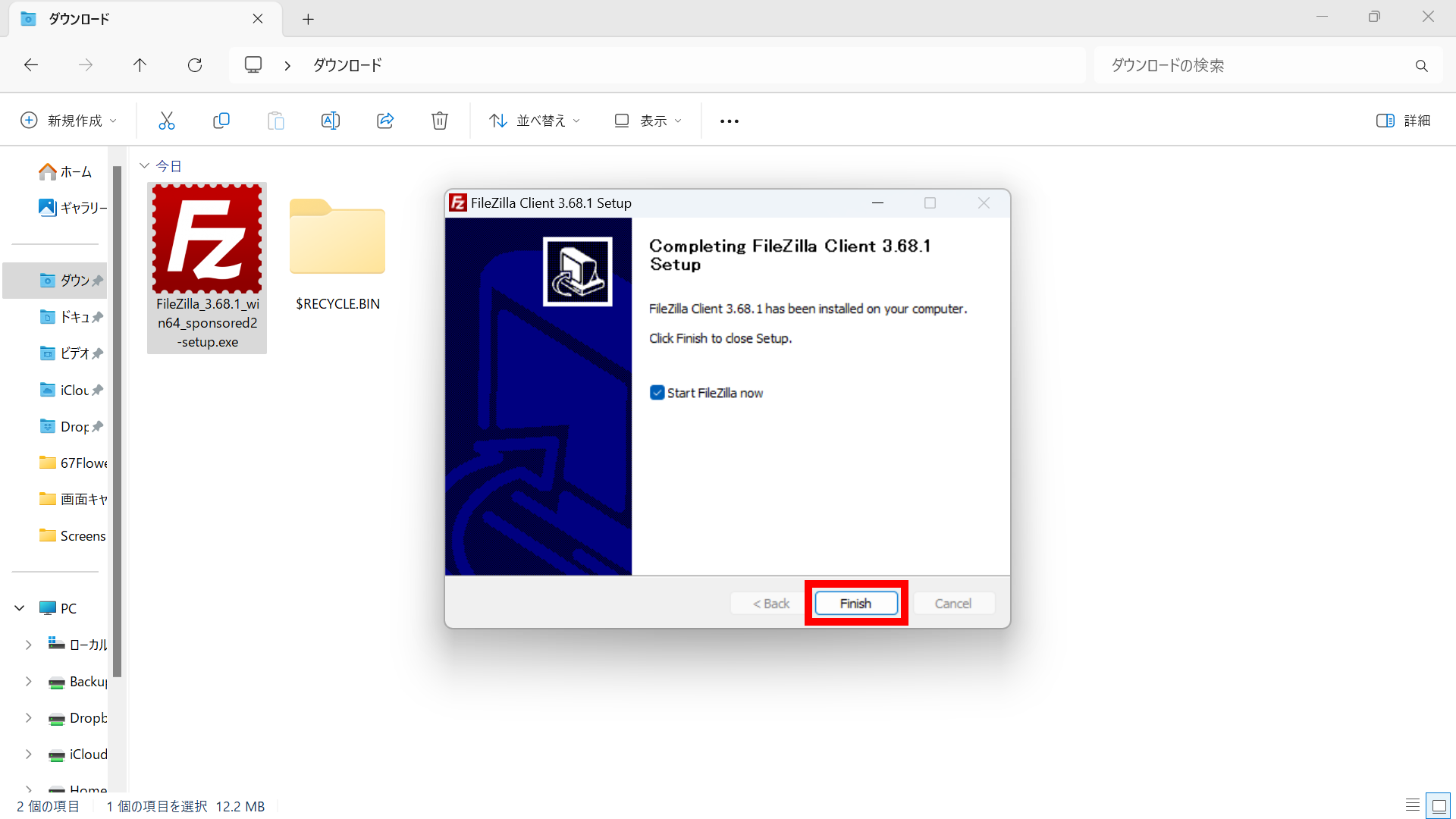Open ホーム in navigation pane

click(x=65, y=172)
